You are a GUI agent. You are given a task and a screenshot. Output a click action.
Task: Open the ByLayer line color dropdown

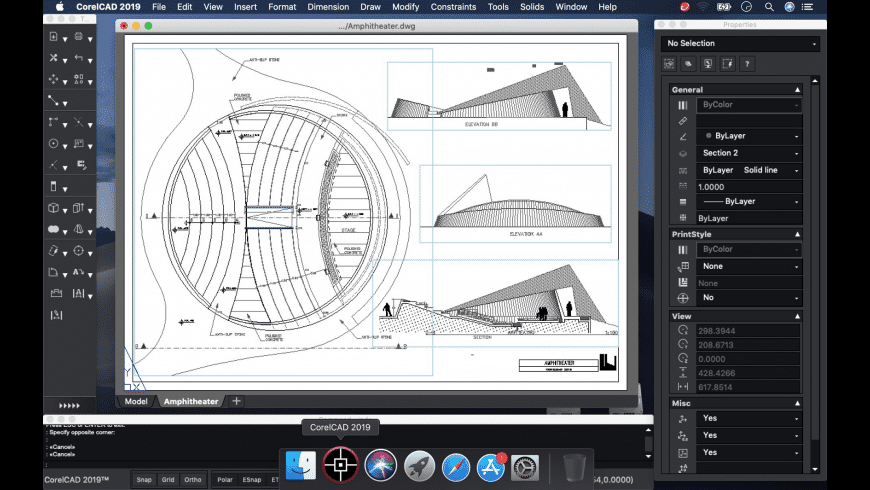[748, 136]
